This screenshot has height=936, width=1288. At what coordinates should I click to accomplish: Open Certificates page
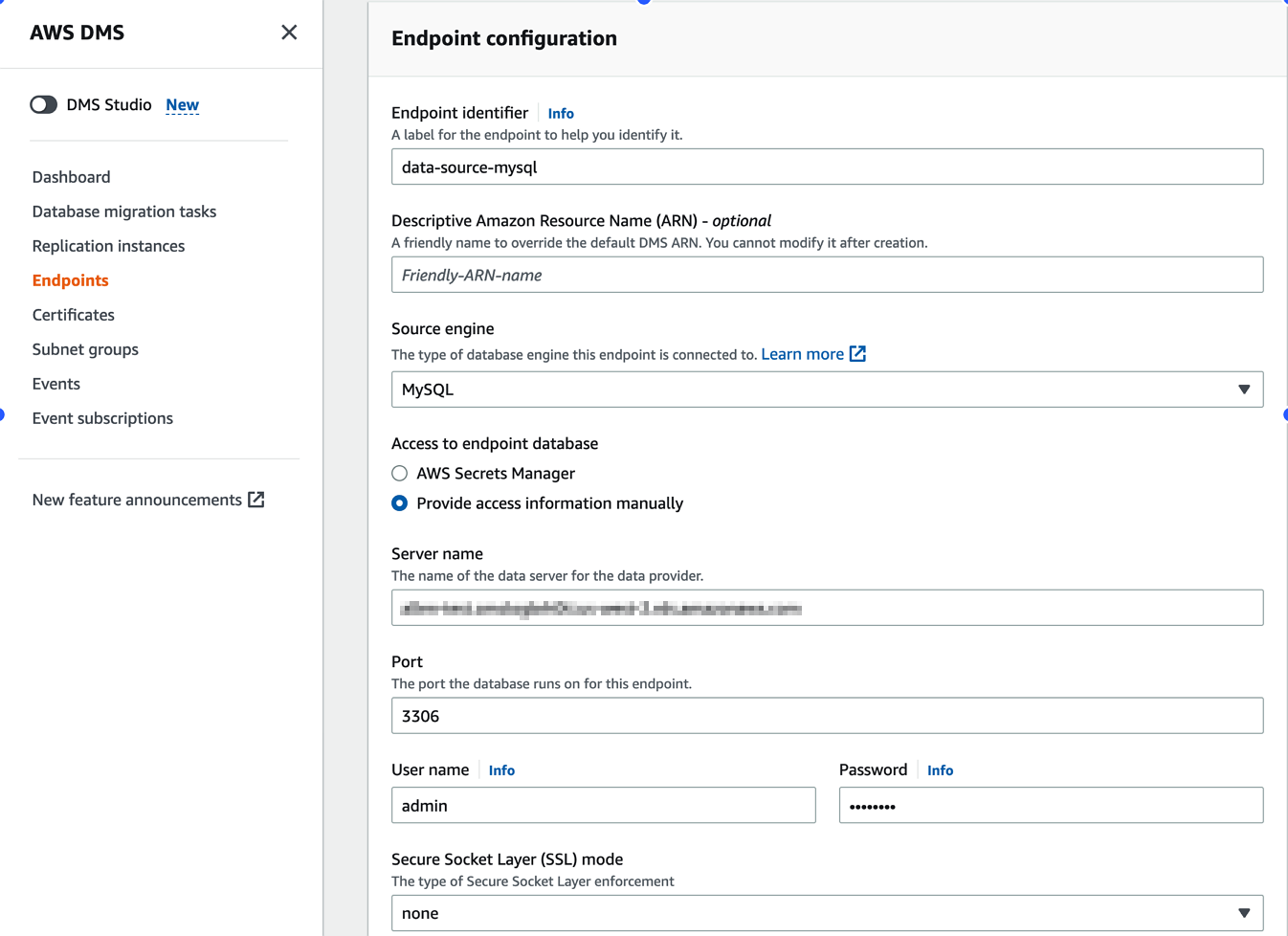(73, 315)
